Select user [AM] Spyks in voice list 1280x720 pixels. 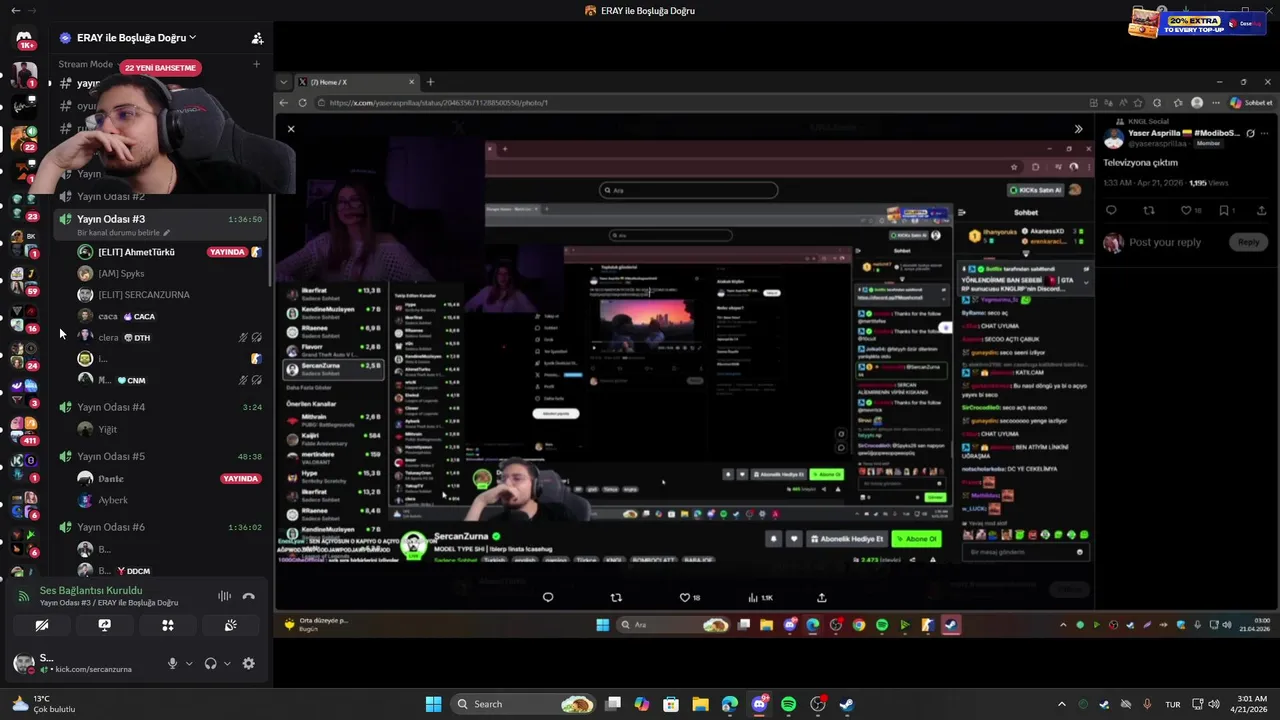point(121,273)
